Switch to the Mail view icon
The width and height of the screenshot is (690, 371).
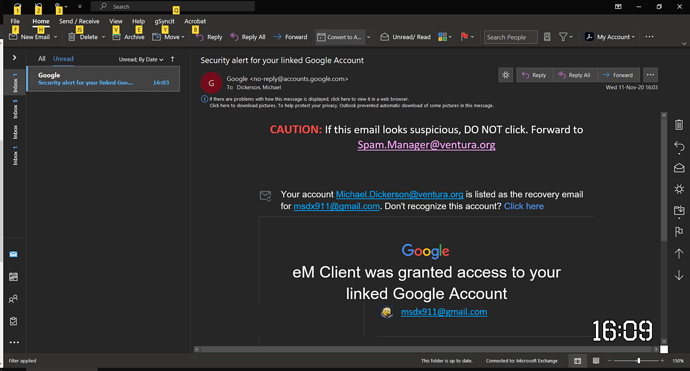(x=14, y=254)
